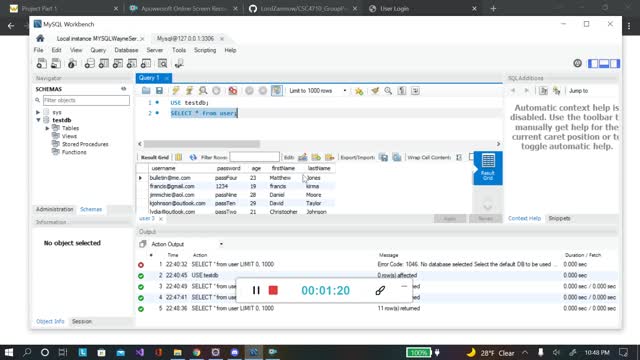Expand the sys schema node

tap(38, 112)
